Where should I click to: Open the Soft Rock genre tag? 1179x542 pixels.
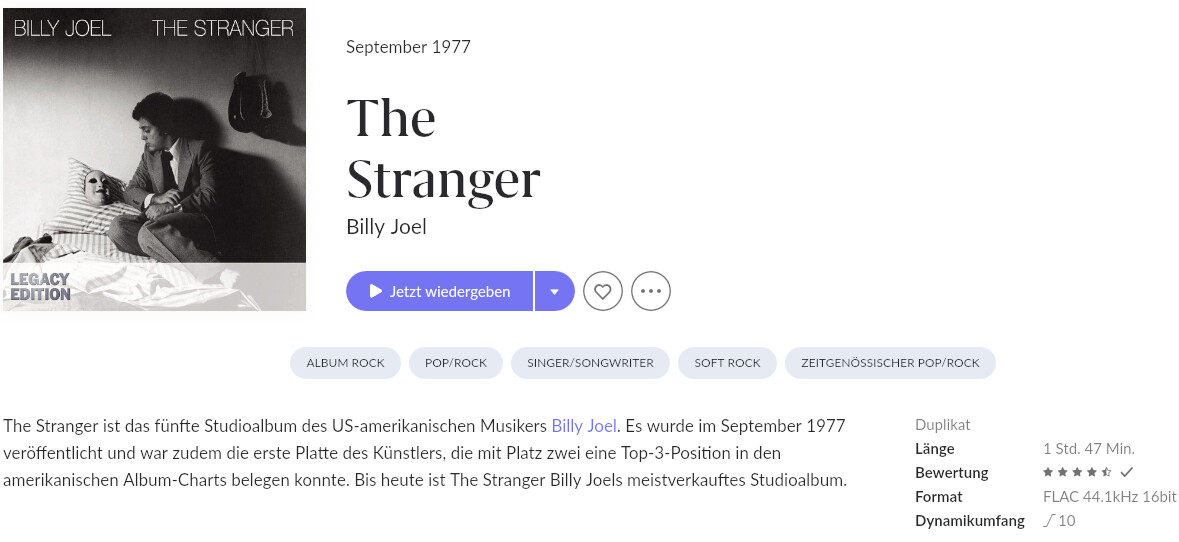[727, 363]
